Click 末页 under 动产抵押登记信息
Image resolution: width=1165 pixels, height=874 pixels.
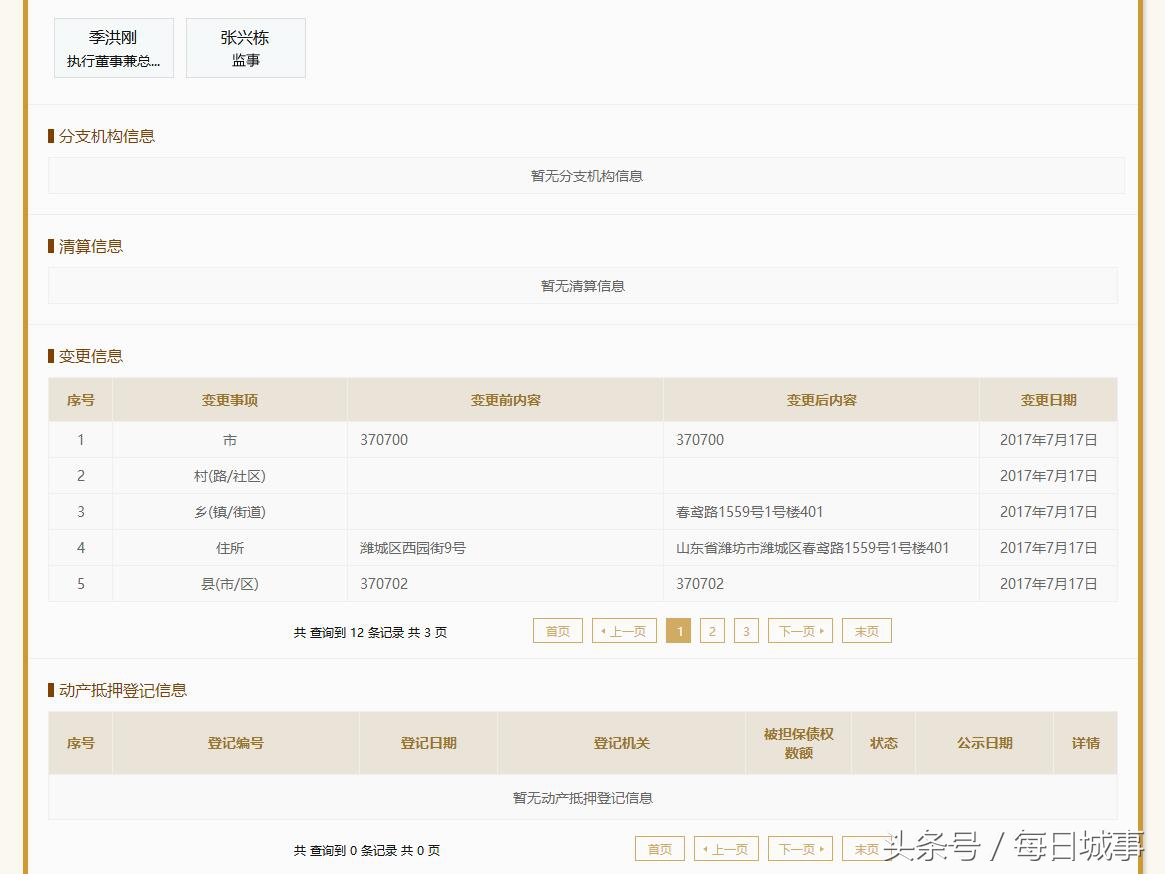click(866, 848)
